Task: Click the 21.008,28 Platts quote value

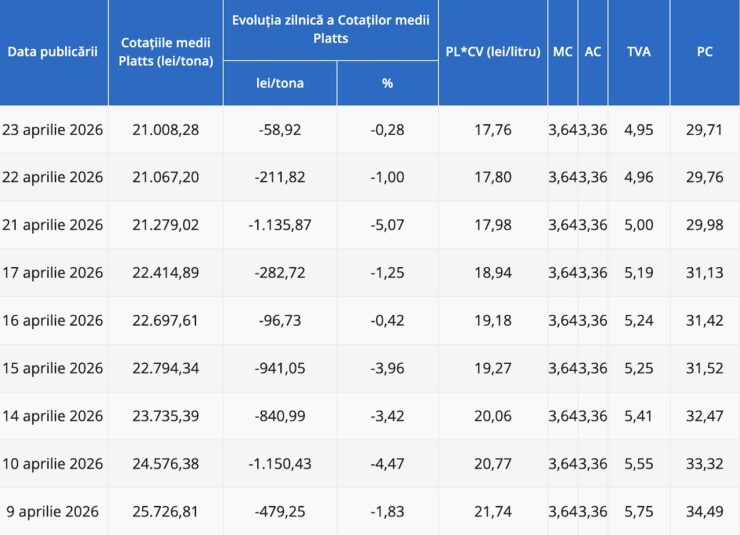Action: (x=165, y=129)
